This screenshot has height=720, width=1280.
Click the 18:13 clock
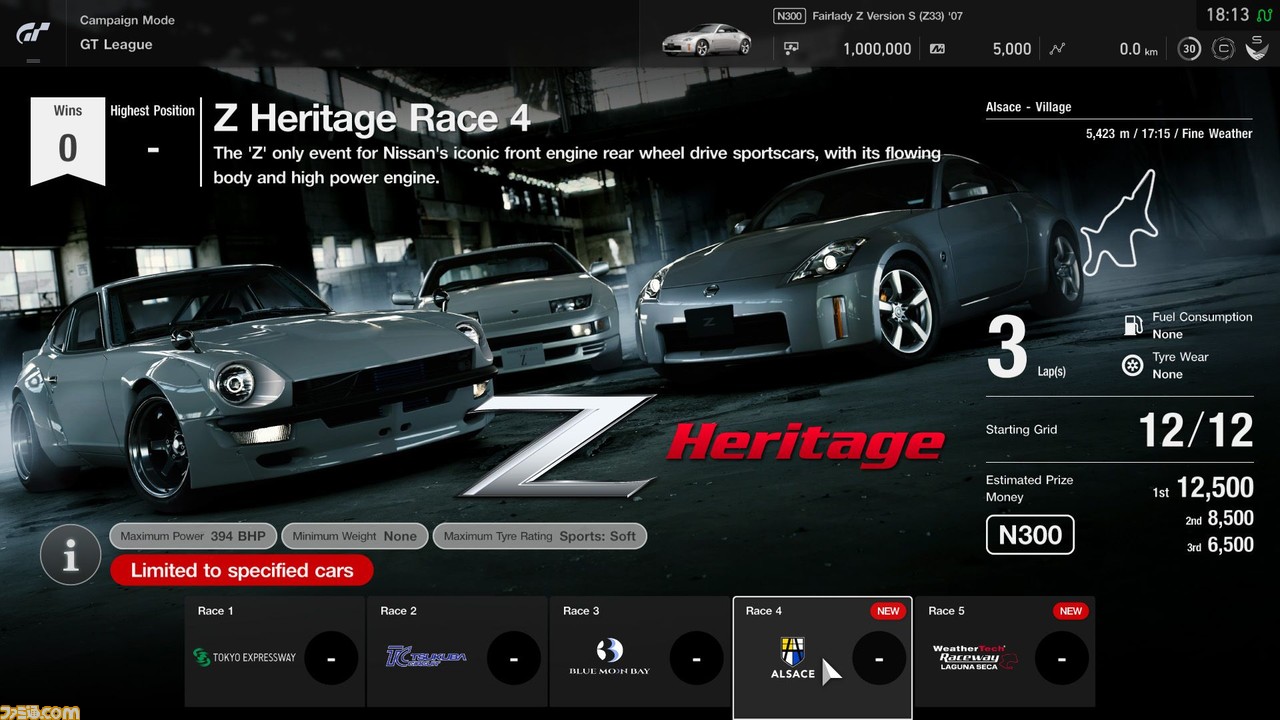[1227, 14]
